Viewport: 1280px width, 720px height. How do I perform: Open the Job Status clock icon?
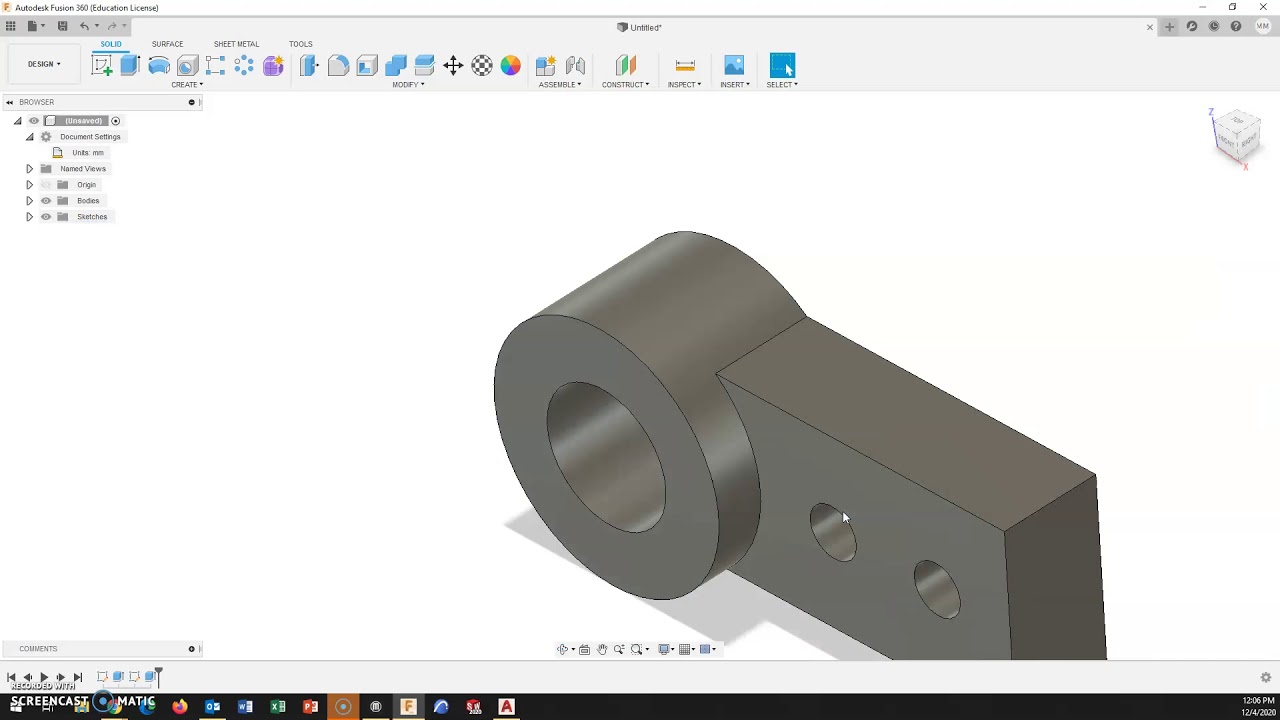tap(1214, 27)
